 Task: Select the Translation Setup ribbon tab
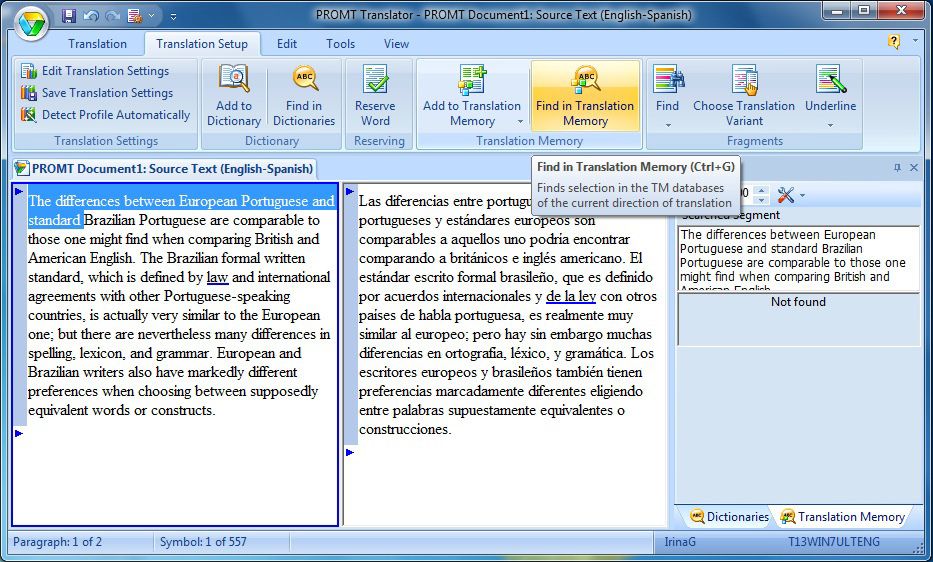click(202, 43)
